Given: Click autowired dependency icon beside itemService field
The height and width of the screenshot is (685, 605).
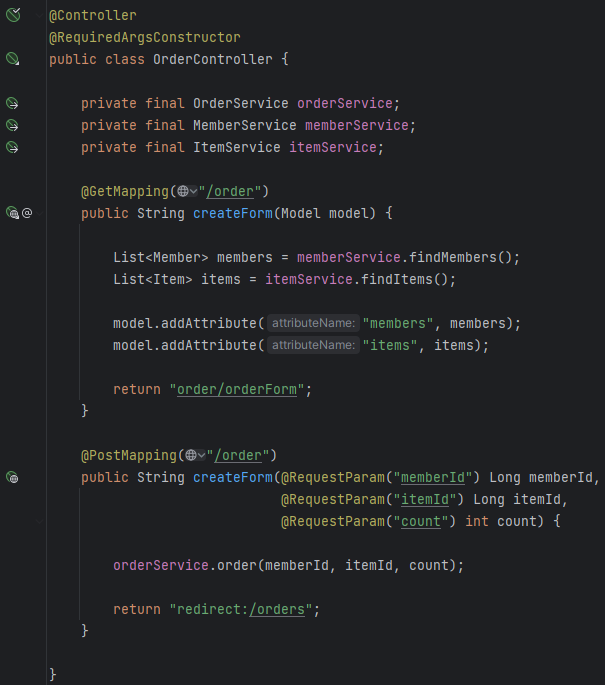Looking at the screenshot, I should [x=12, y=147].
